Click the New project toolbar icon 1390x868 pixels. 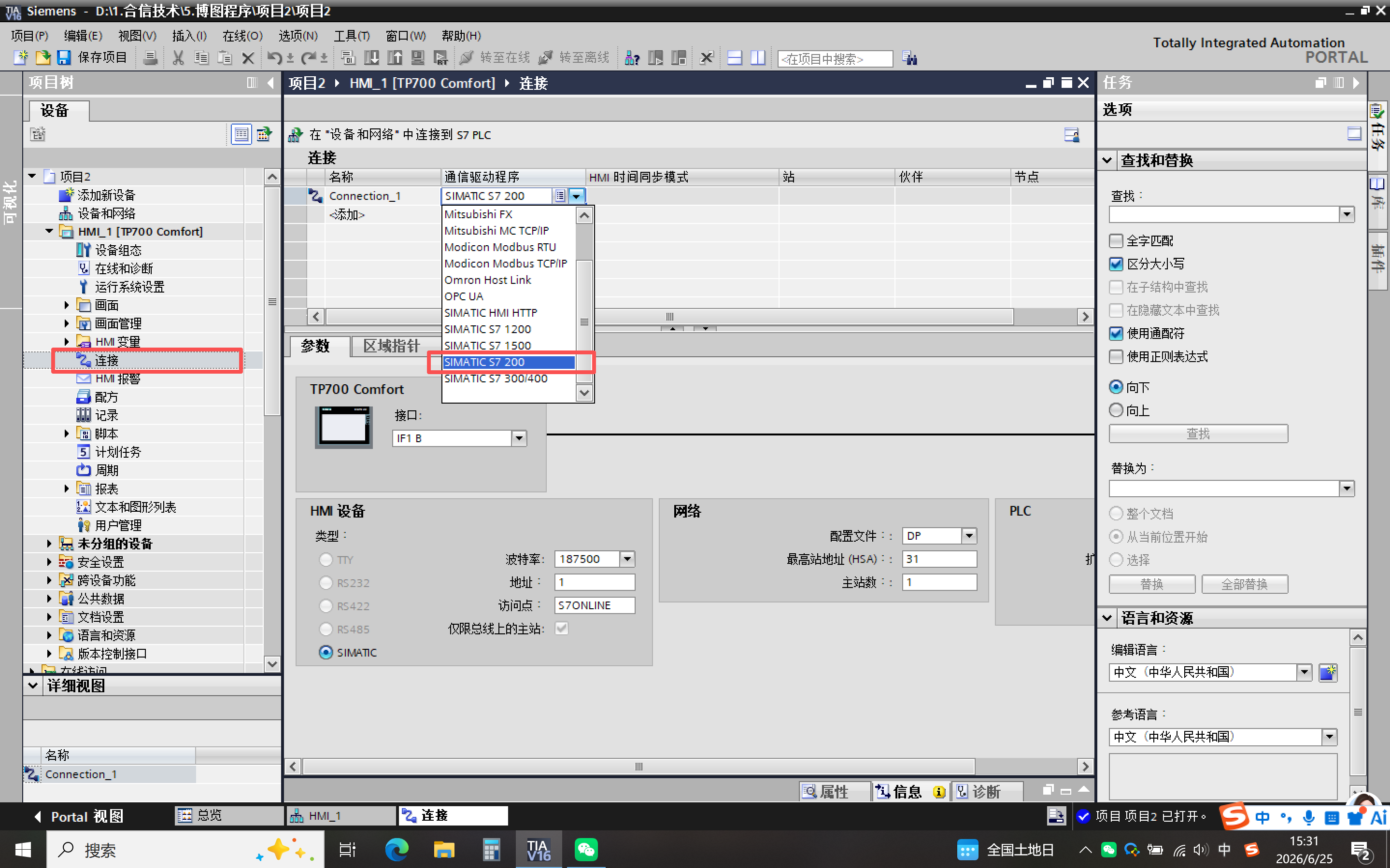(21, 57)
